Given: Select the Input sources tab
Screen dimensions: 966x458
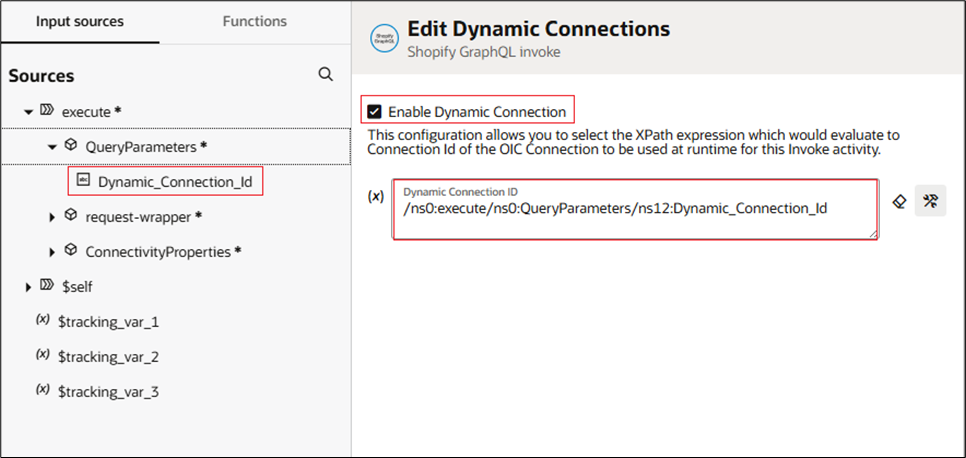Looking at the screenshot, I should [80, 21].
